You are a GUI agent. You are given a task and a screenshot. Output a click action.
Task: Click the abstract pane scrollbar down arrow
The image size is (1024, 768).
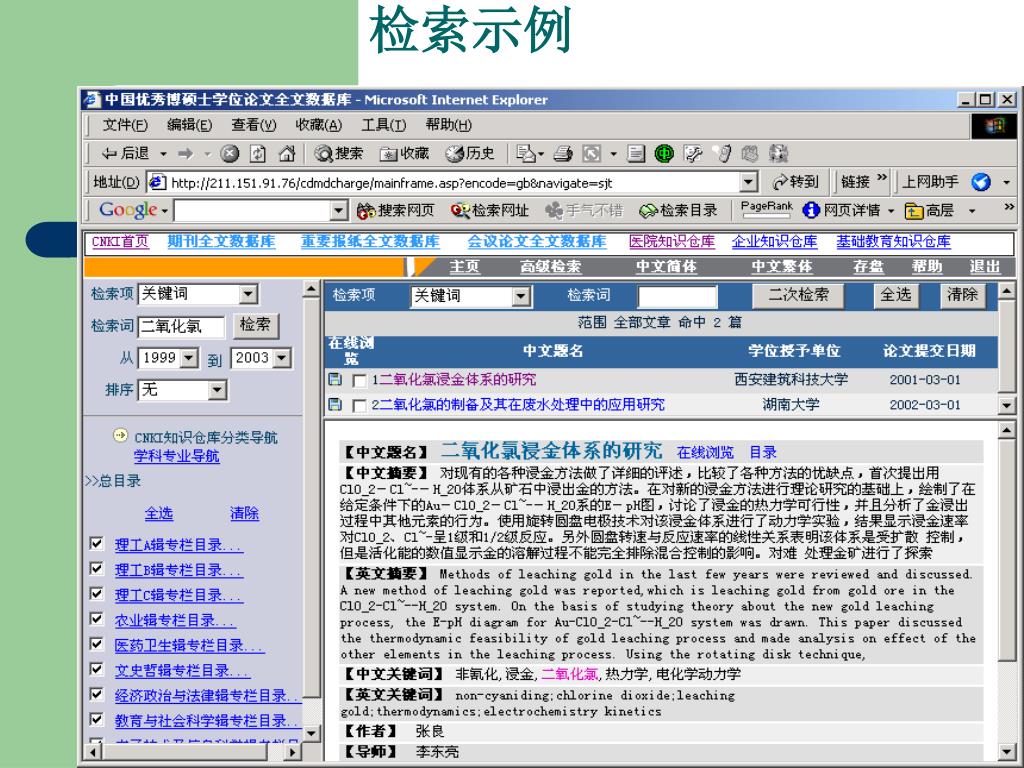click(x=1006, y=752)
